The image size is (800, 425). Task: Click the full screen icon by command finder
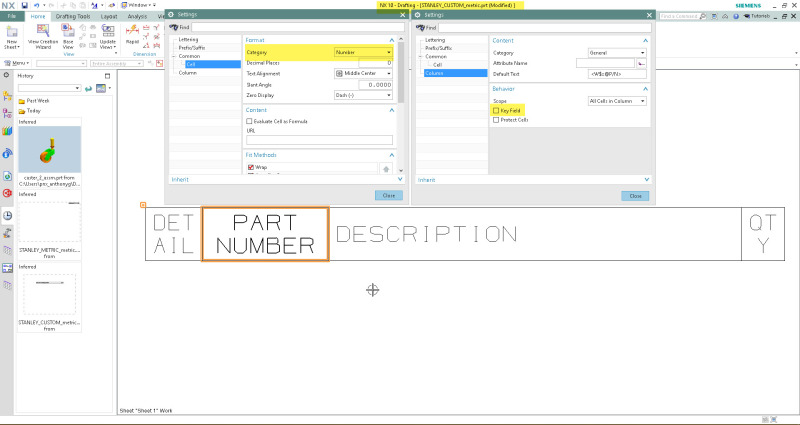click(x=714, y=17)
